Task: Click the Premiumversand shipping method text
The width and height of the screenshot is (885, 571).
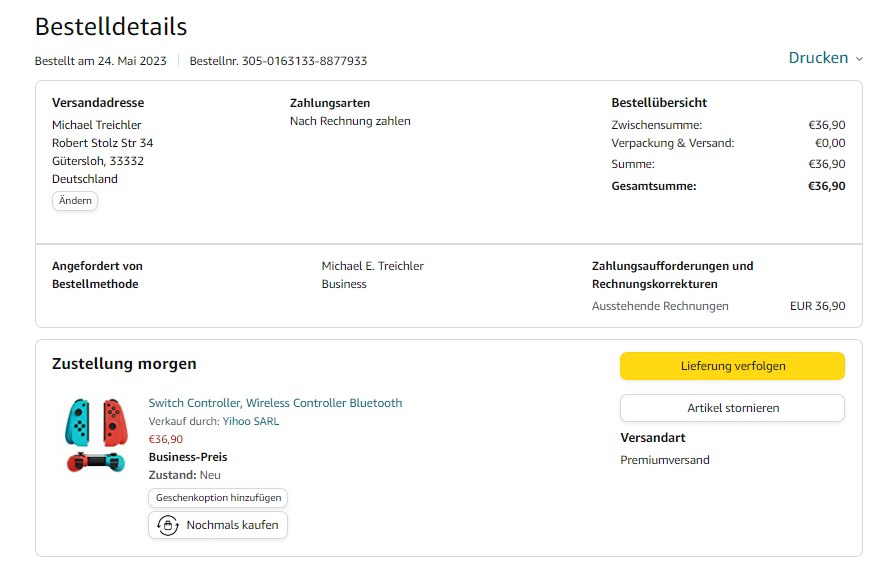Action: [665, 460]
